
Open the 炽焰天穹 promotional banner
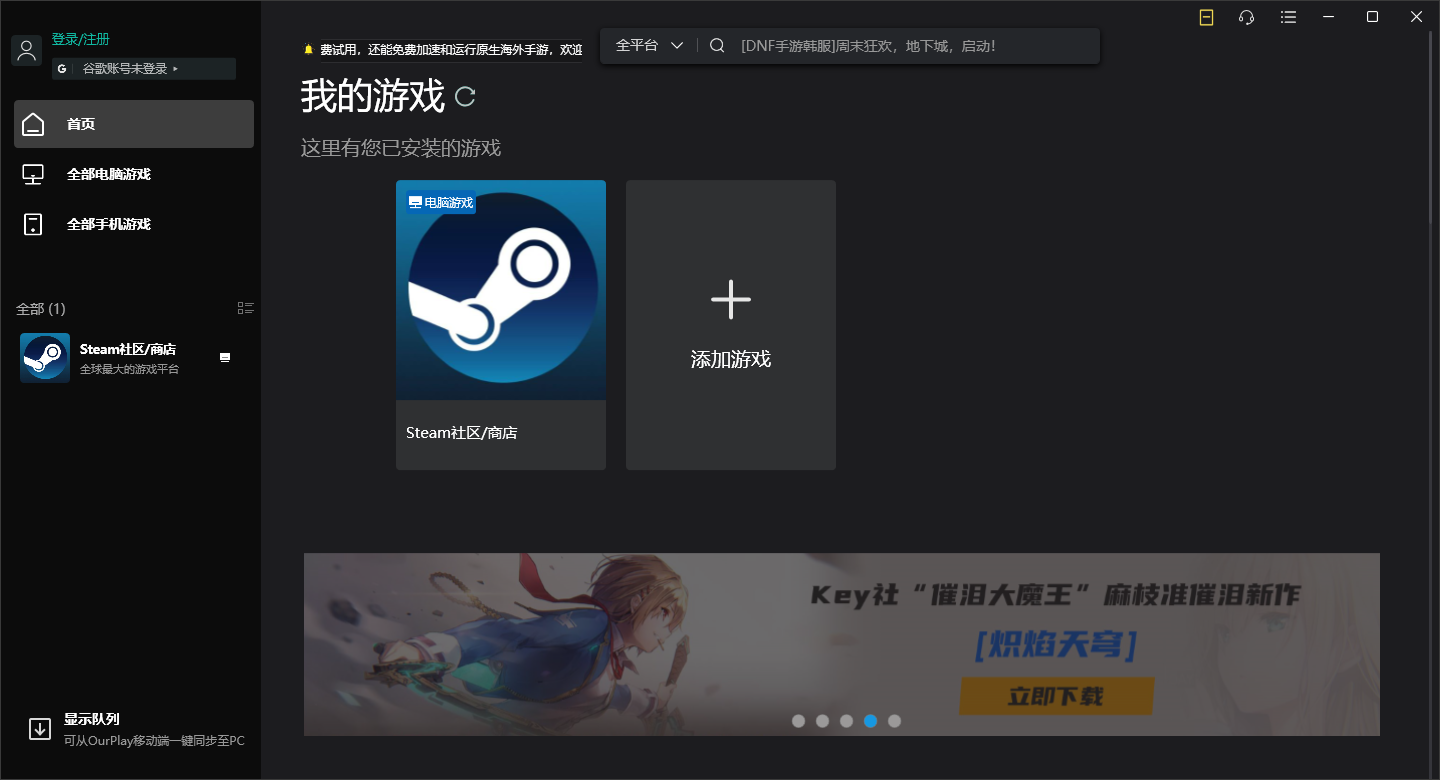pyautogui.click(x=842, y=644)
